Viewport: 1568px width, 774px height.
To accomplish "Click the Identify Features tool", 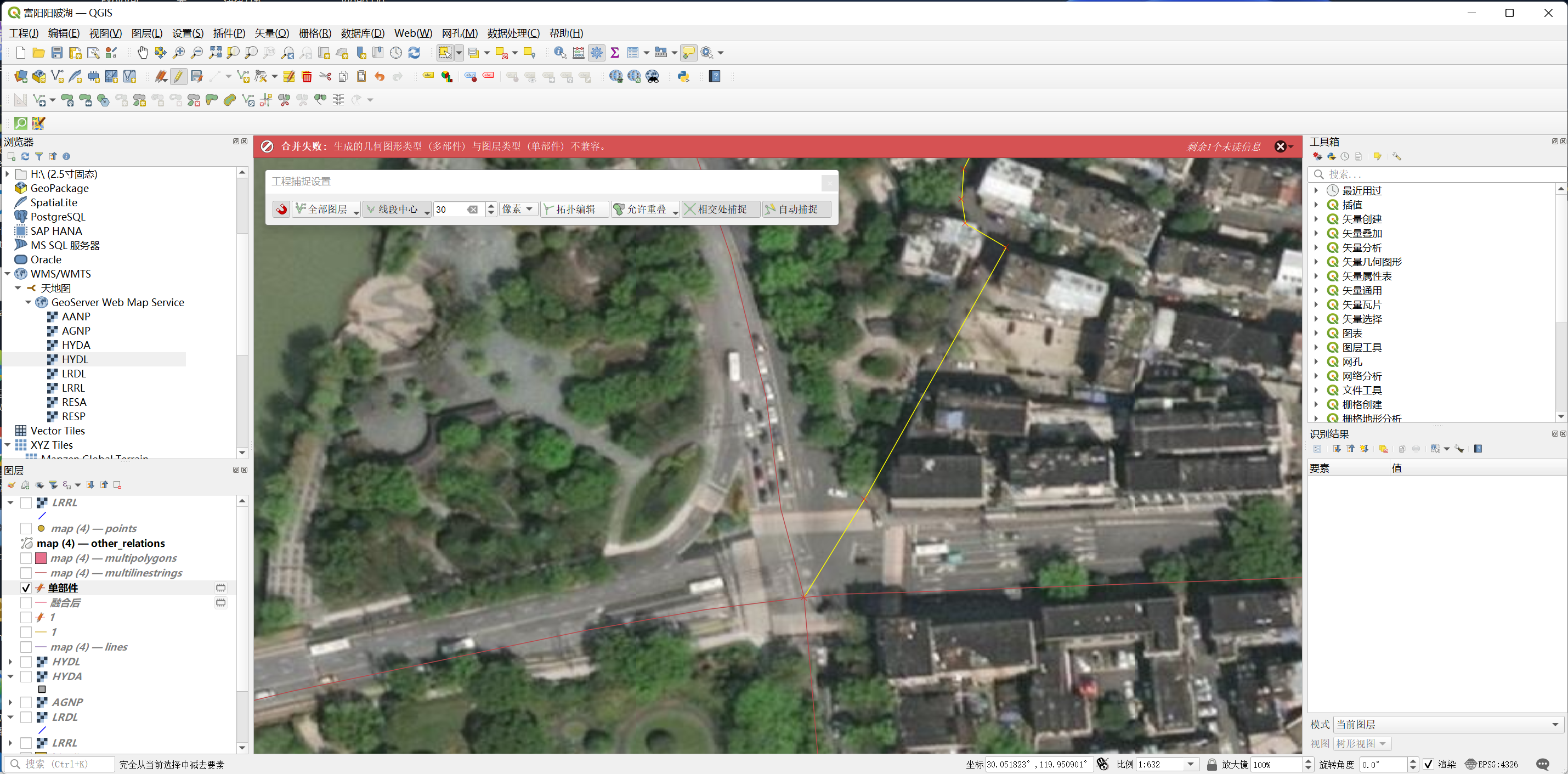I will point(560,53).
